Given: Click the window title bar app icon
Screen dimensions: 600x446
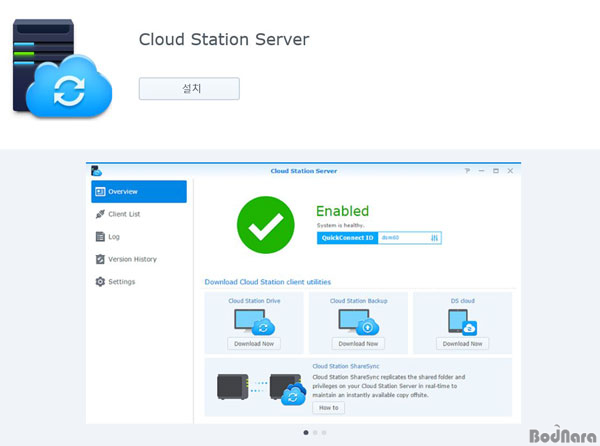Looking at the screenshot, I should [96, 171].
